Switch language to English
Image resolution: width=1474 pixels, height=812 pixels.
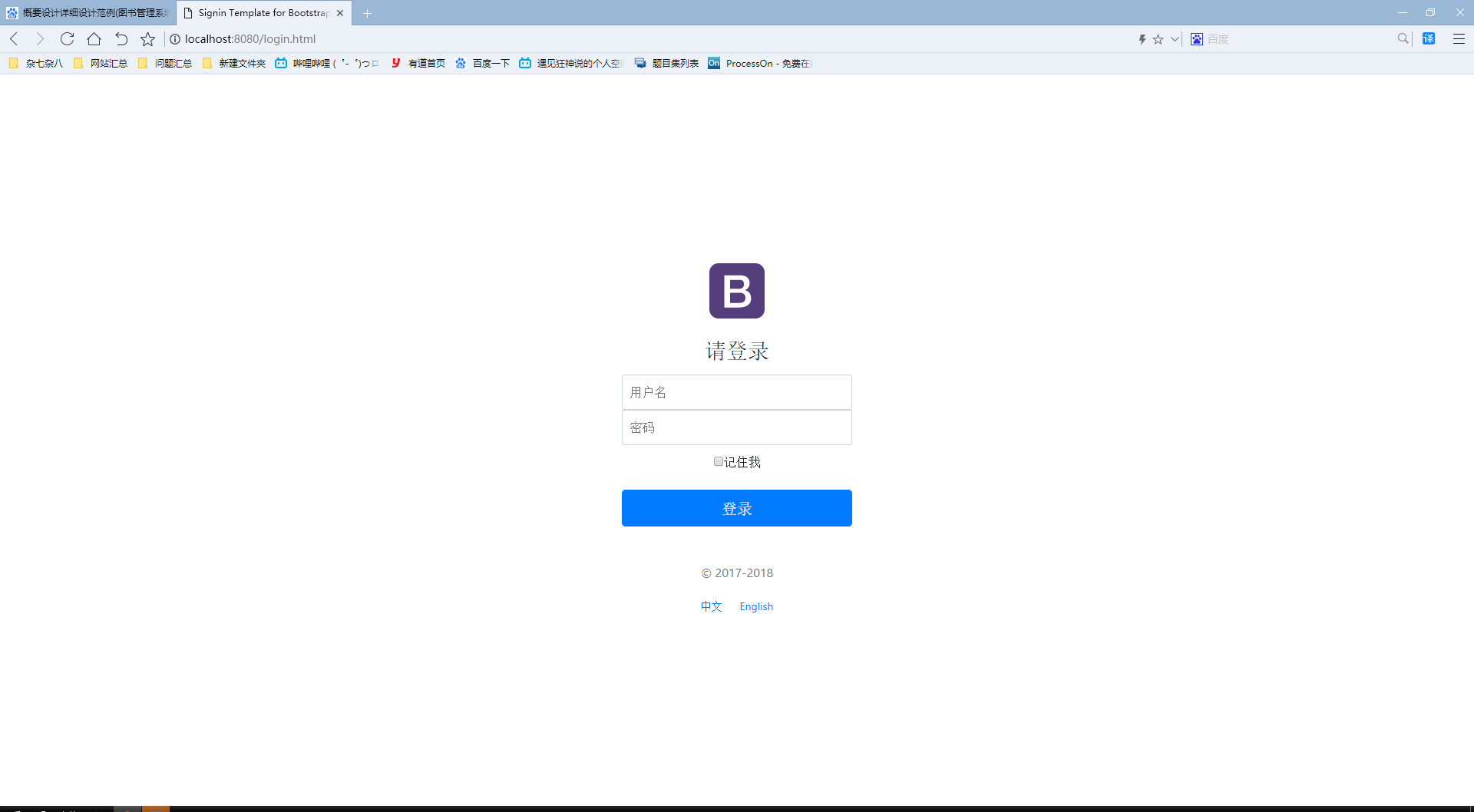click(x=756, y=606)
